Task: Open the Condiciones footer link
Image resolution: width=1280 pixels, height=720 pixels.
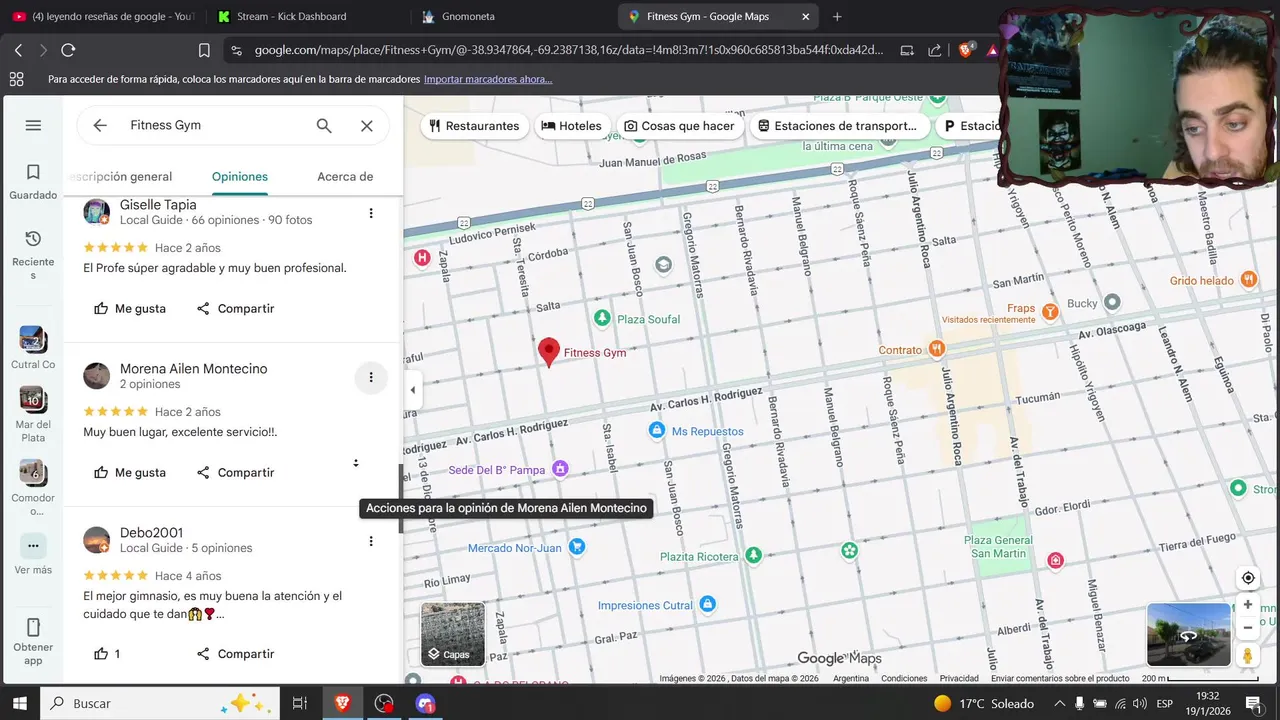Action: click(904, 678)
